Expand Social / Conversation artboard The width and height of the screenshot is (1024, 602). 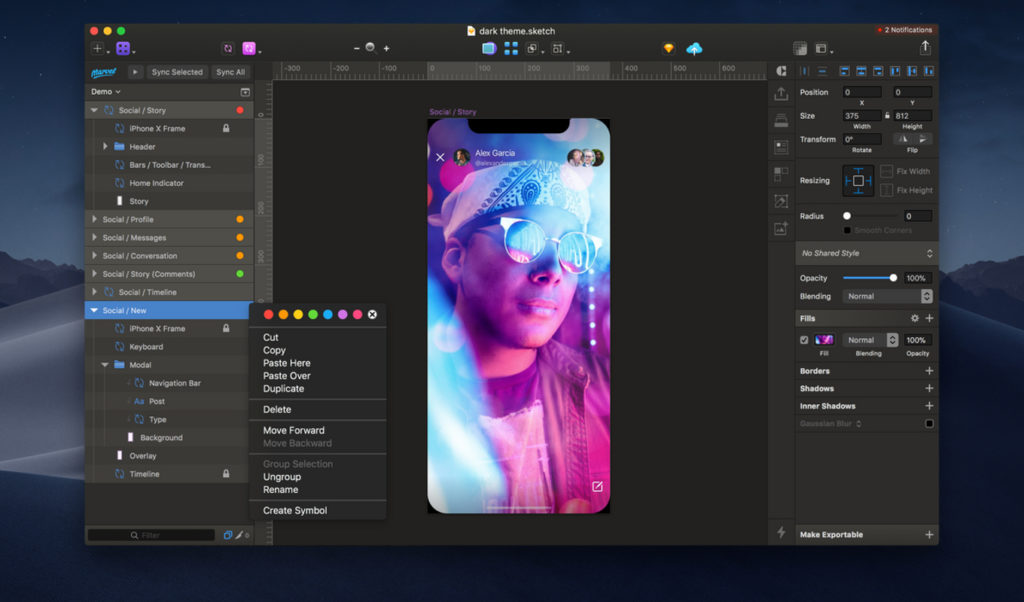[94, 256]
